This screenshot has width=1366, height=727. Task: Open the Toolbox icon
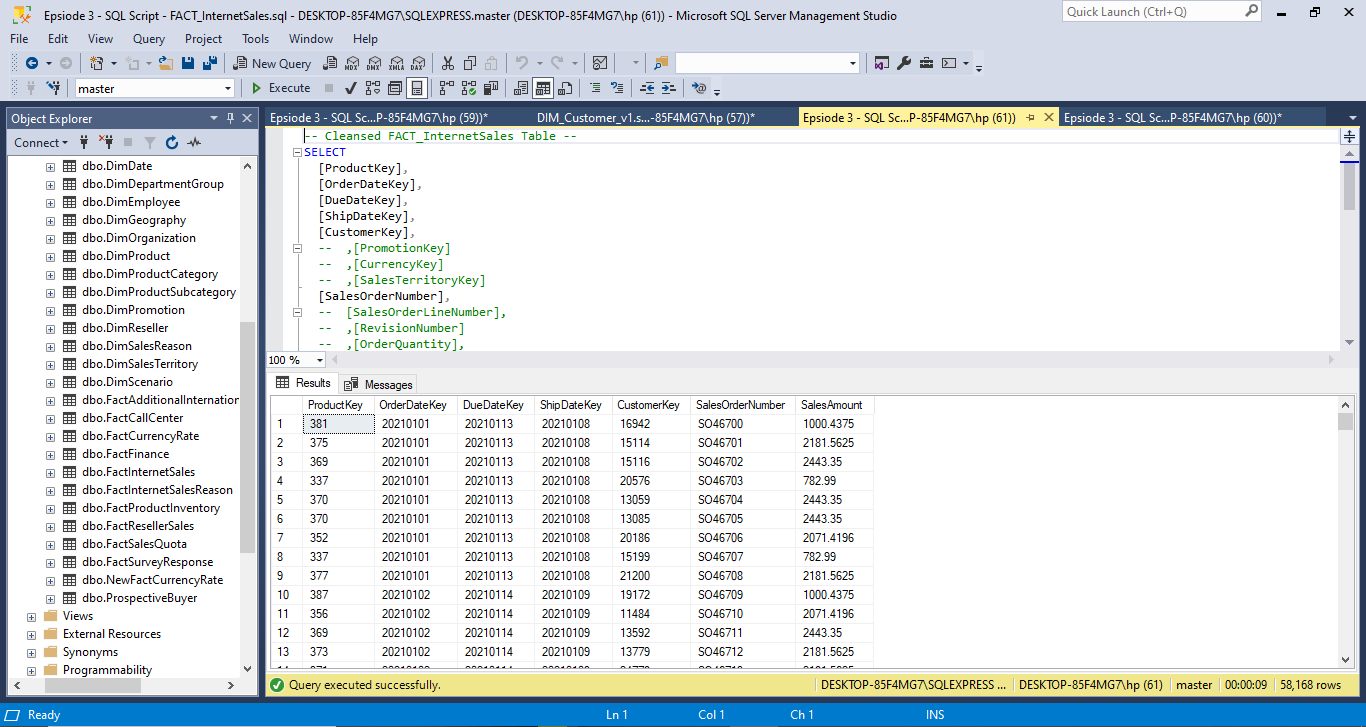(x=927, y=63)
